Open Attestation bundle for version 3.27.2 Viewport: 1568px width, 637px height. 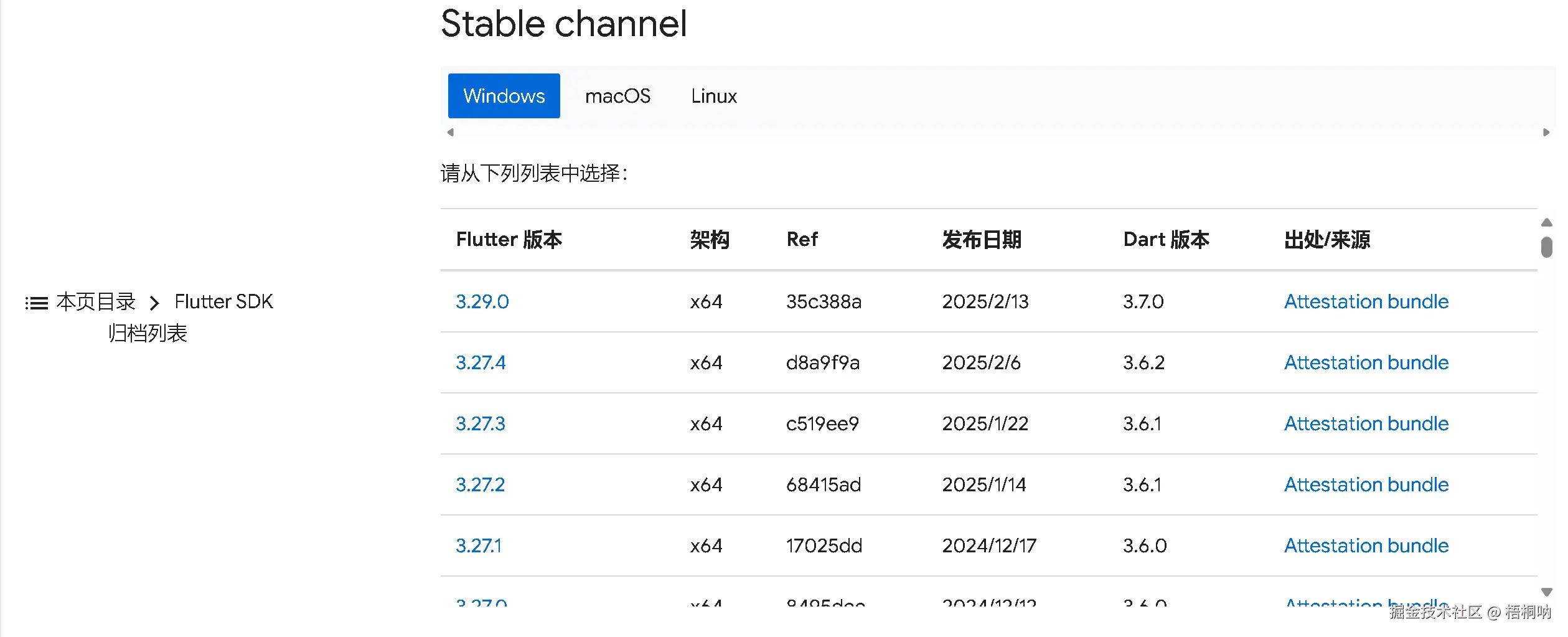[1366, 485]
